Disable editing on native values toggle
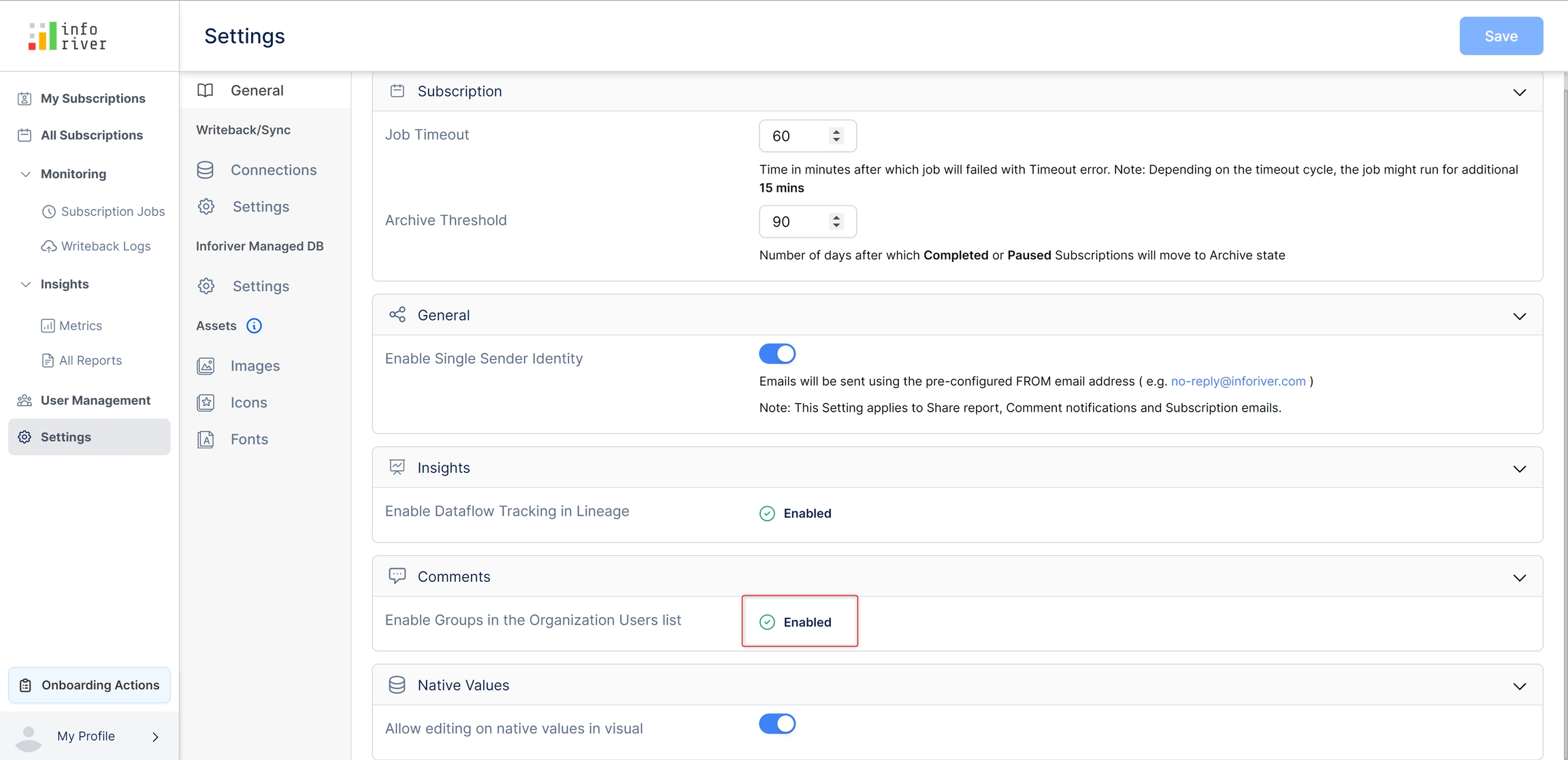This screenshot has width=1568, height=760. pyautogui.click(x=777, y=724)
